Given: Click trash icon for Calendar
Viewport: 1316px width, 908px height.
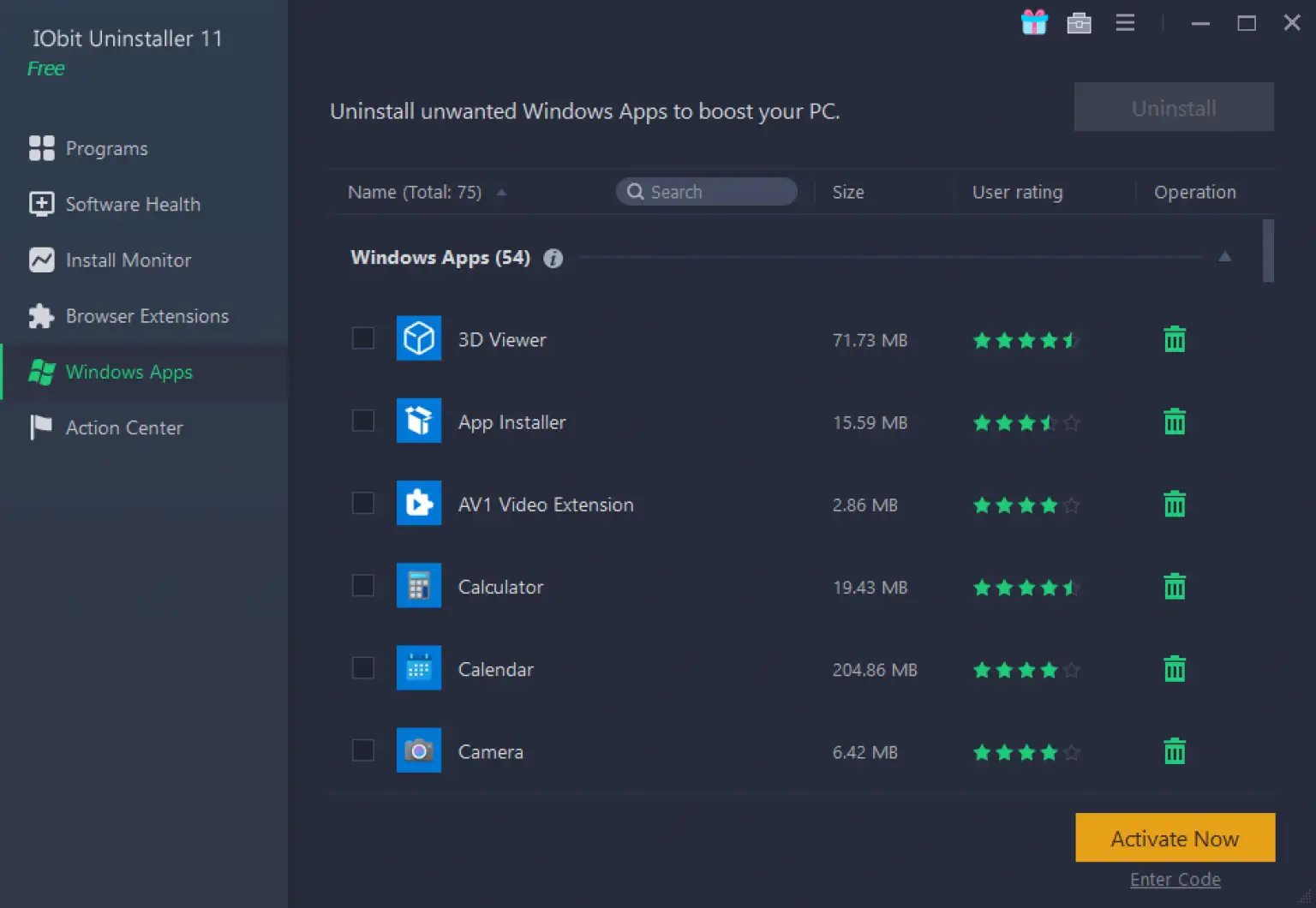Looking at the screenshot, I should pos(1175,668).
